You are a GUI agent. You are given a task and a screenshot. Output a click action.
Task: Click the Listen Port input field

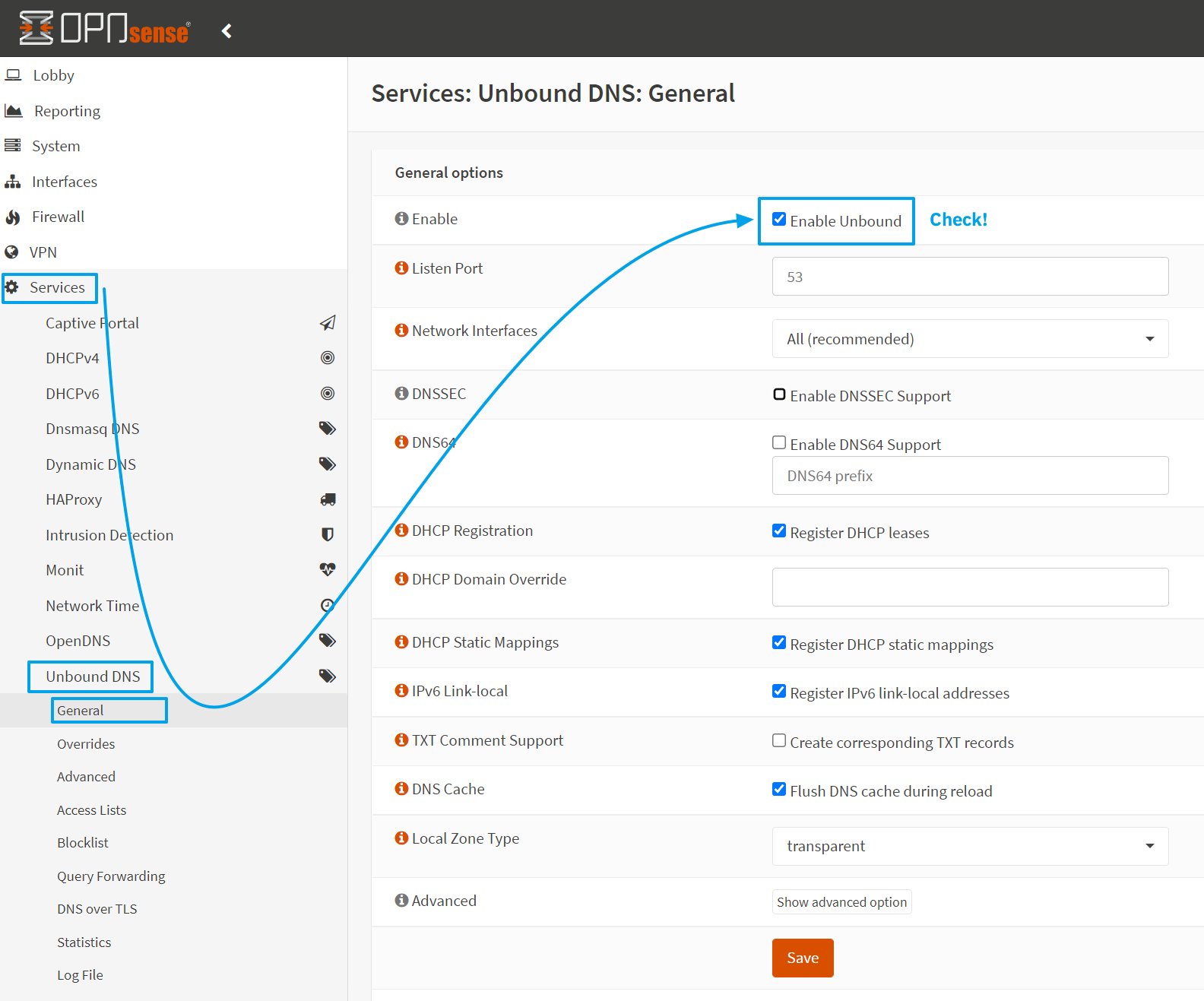pos(970,277)
